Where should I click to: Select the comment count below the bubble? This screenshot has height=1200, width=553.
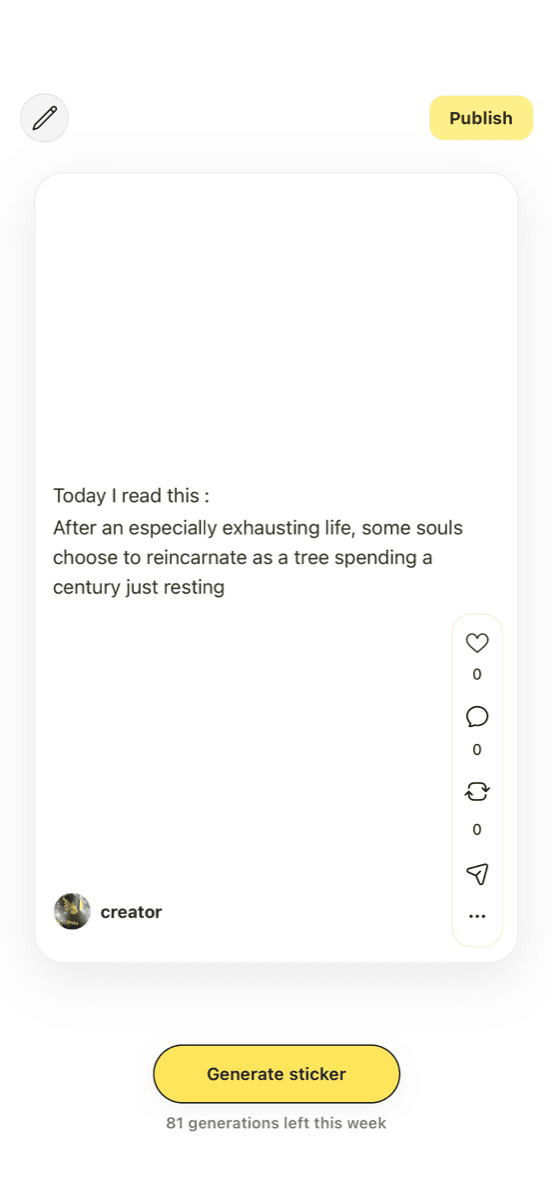click(477, 749)
